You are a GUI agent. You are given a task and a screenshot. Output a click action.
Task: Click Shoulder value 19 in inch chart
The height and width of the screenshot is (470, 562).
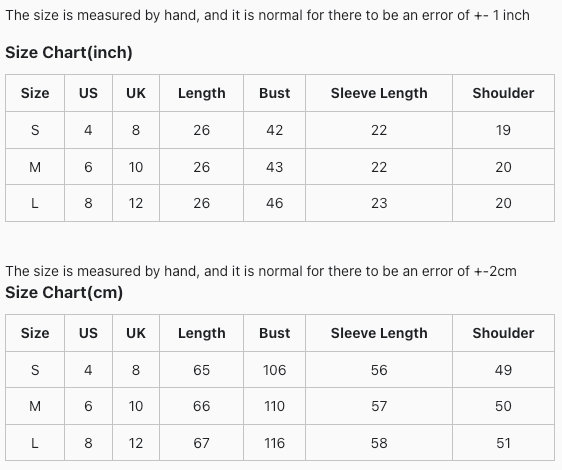tap(503, 130)
